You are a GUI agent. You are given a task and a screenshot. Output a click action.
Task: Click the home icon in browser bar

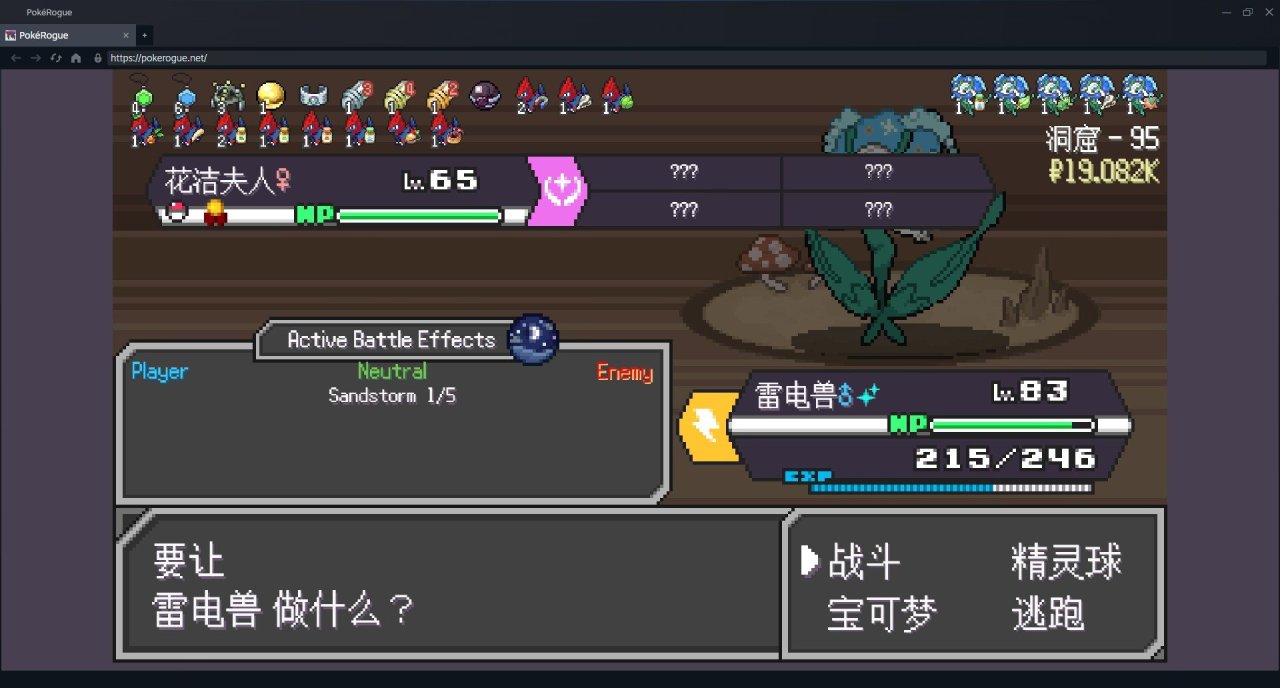[76, 58]
